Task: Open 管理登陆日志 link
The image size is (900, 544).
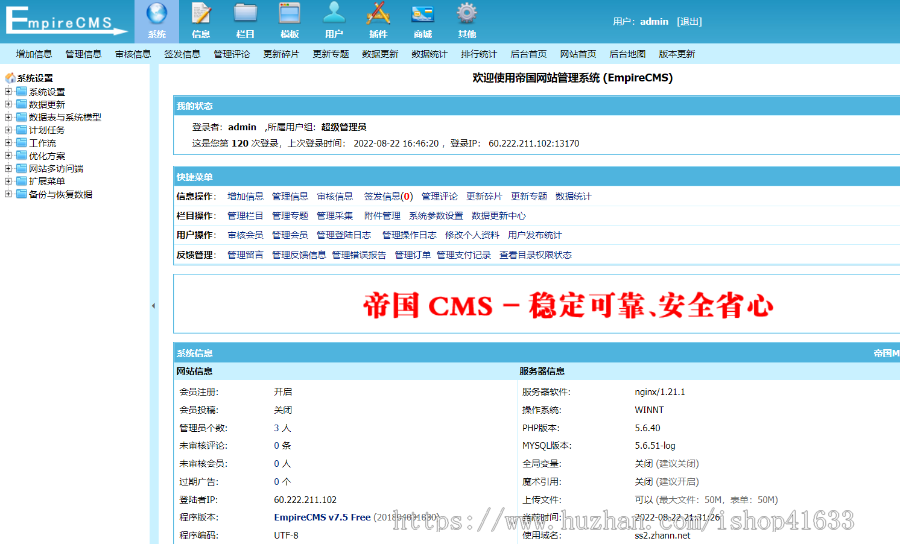Action: point(344,235)
